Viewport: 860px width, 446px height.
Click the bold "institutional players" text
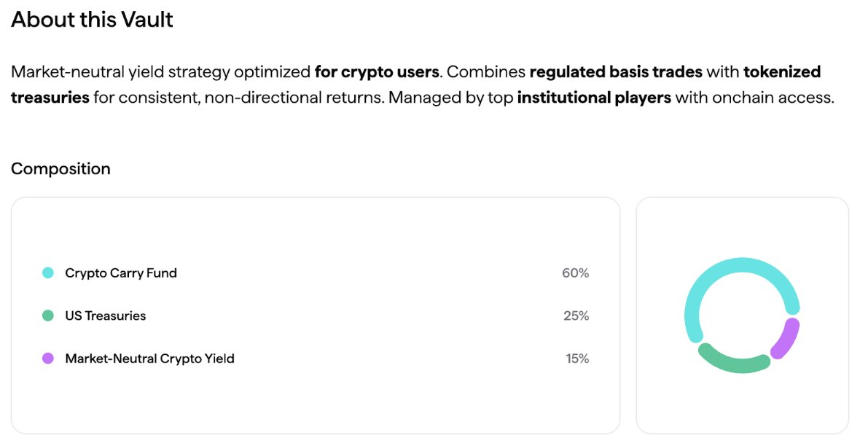click(594, 98)
